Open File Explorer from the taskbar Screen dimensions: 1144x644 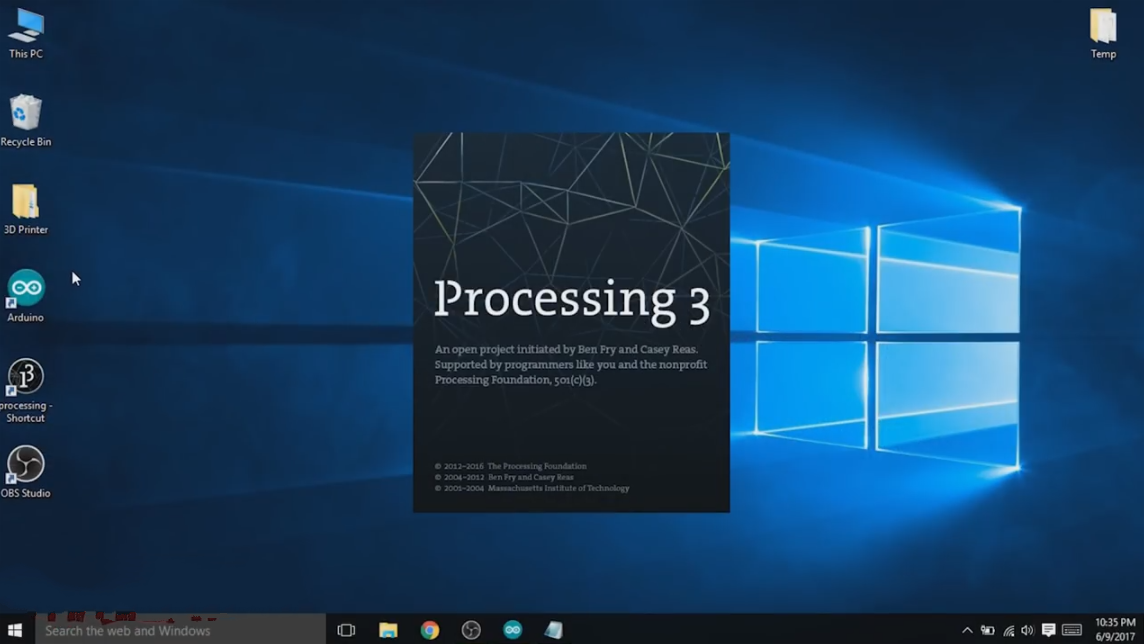(388, 630)
